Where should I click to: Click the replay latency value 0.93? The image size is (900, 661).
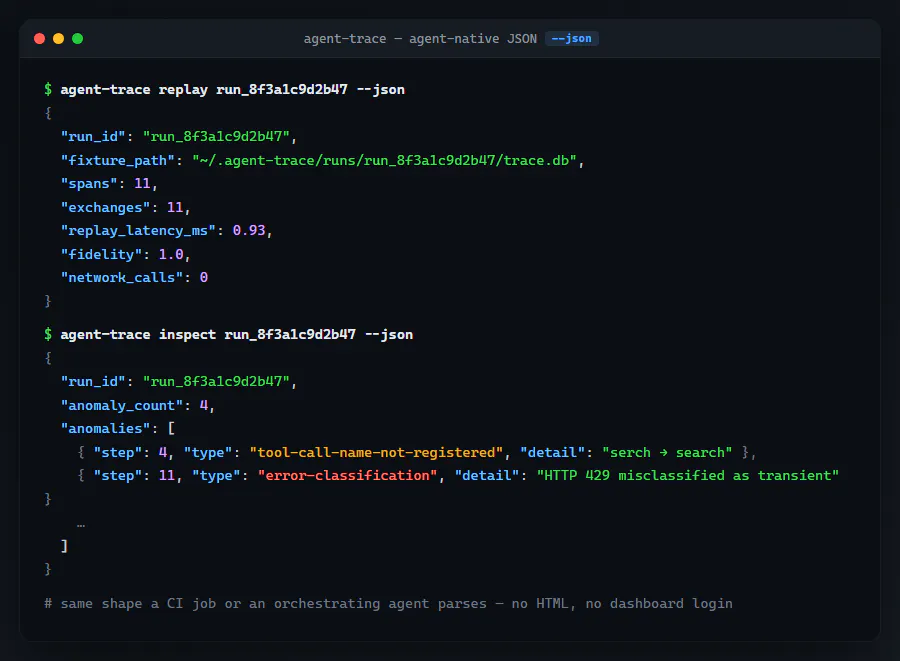(249, 231)
